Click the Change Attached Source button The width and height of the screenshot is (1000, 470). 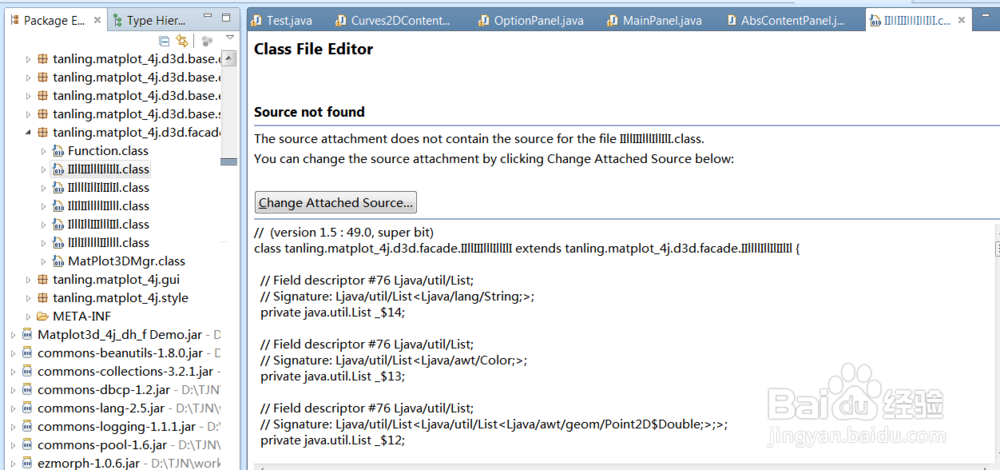(335, 203)
